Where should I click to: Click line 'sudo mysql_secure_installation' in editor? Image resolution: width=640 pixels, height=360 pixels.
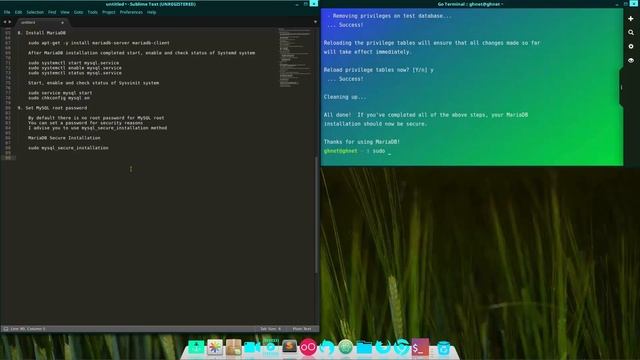coord(68,148)
